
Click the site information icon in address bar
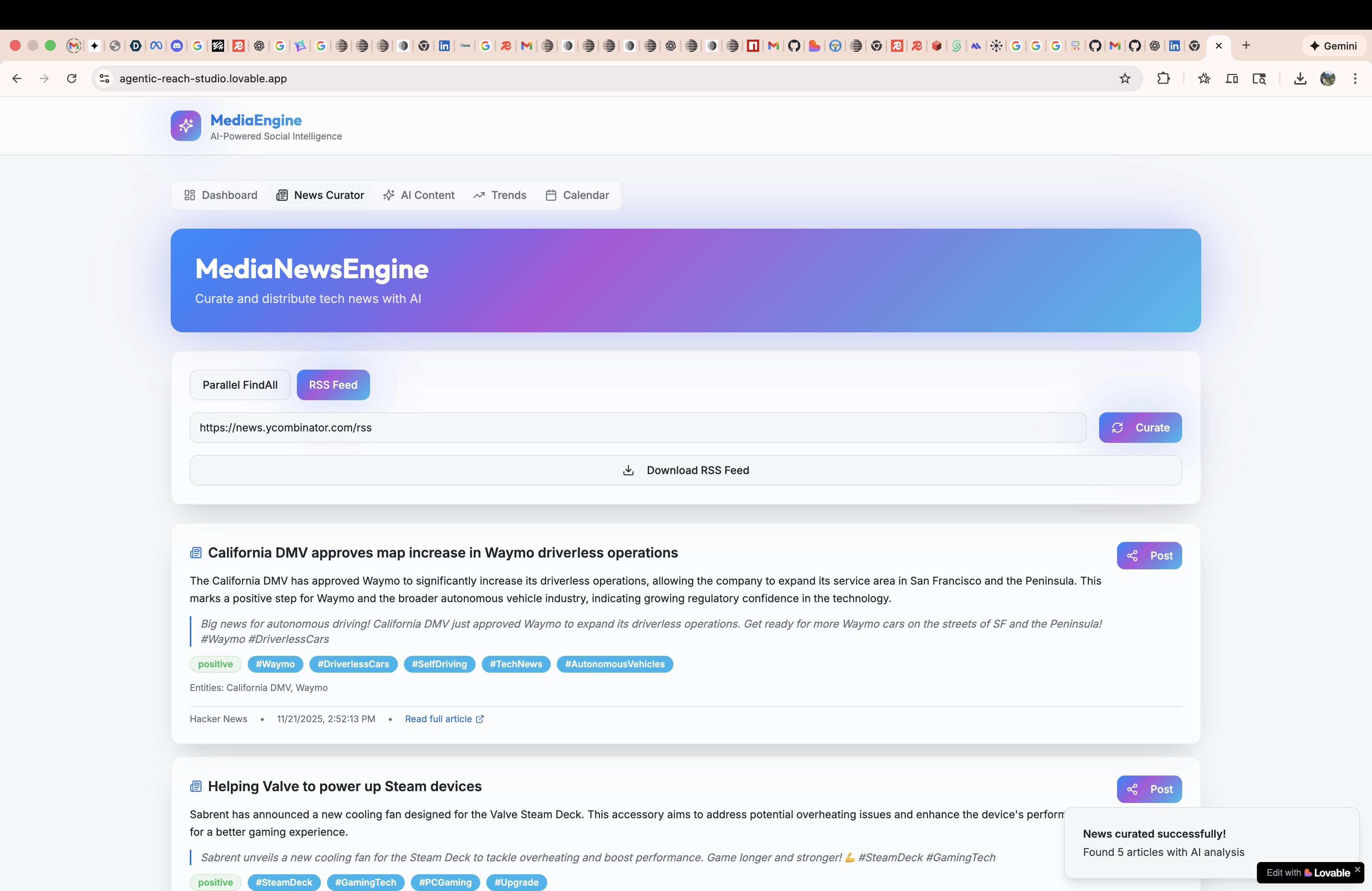104,79
